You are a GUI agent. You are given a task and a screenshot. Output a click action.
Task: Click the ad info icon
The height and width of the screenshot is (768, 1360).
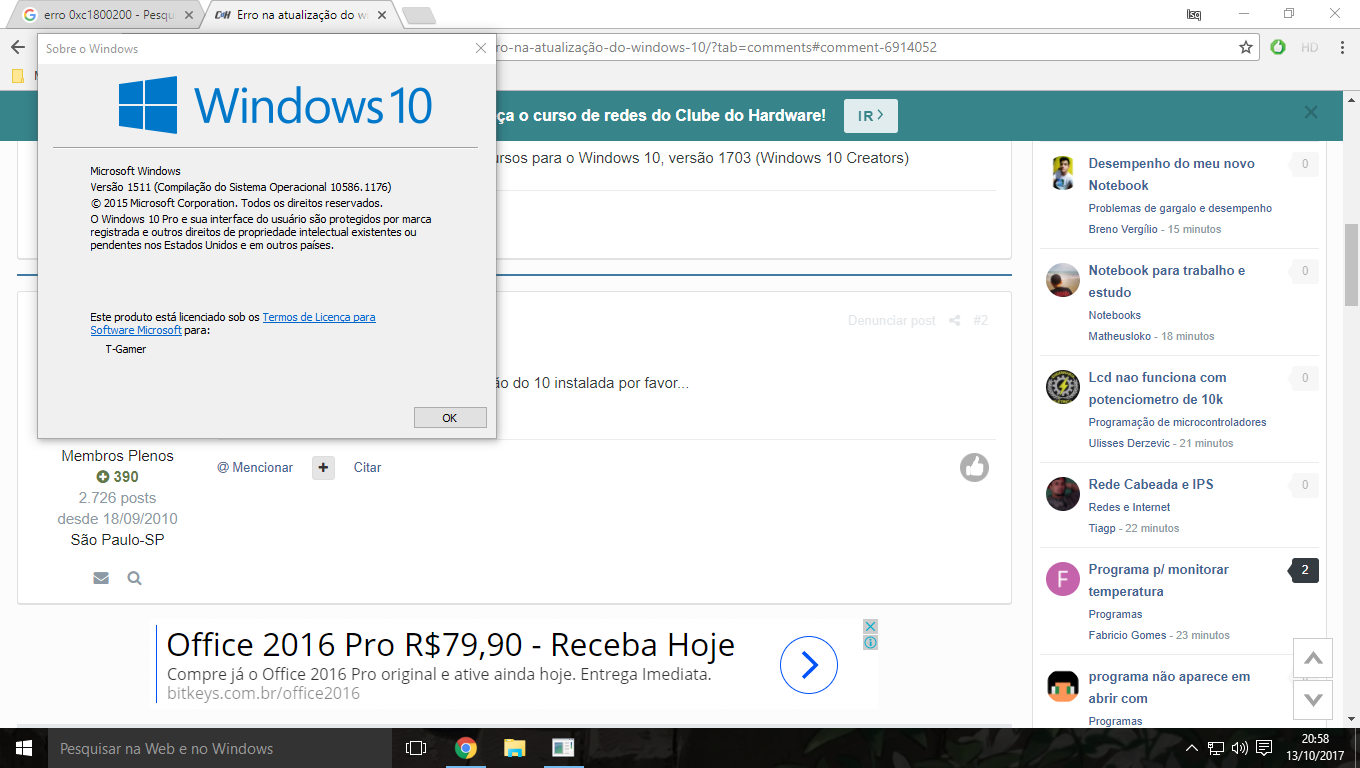[x=871, y=642]
